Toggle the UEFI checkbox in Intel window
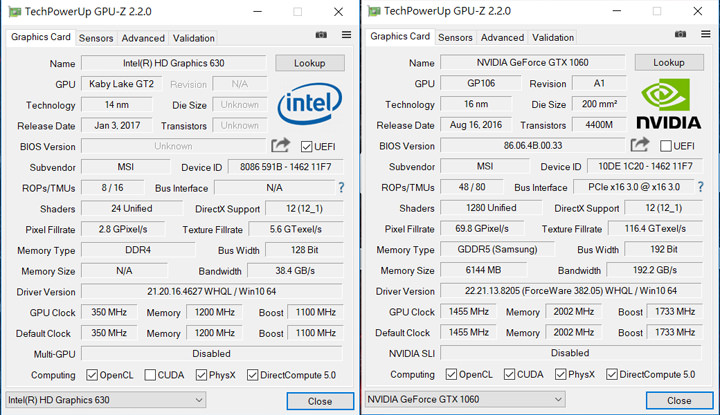The height and width of the screenshot is (415, 720). coord(307,147)
